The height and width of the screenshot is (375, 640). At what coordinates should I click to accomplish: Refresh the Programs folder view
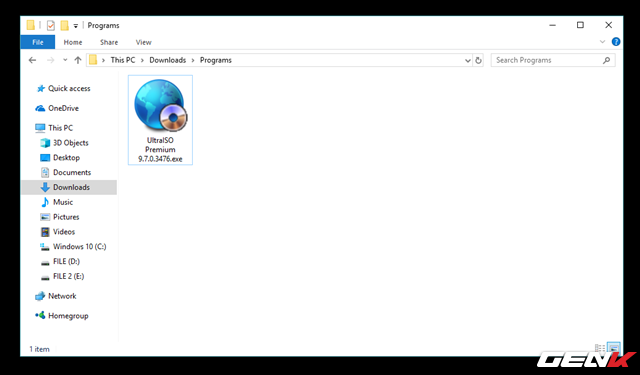pos(478,60)
